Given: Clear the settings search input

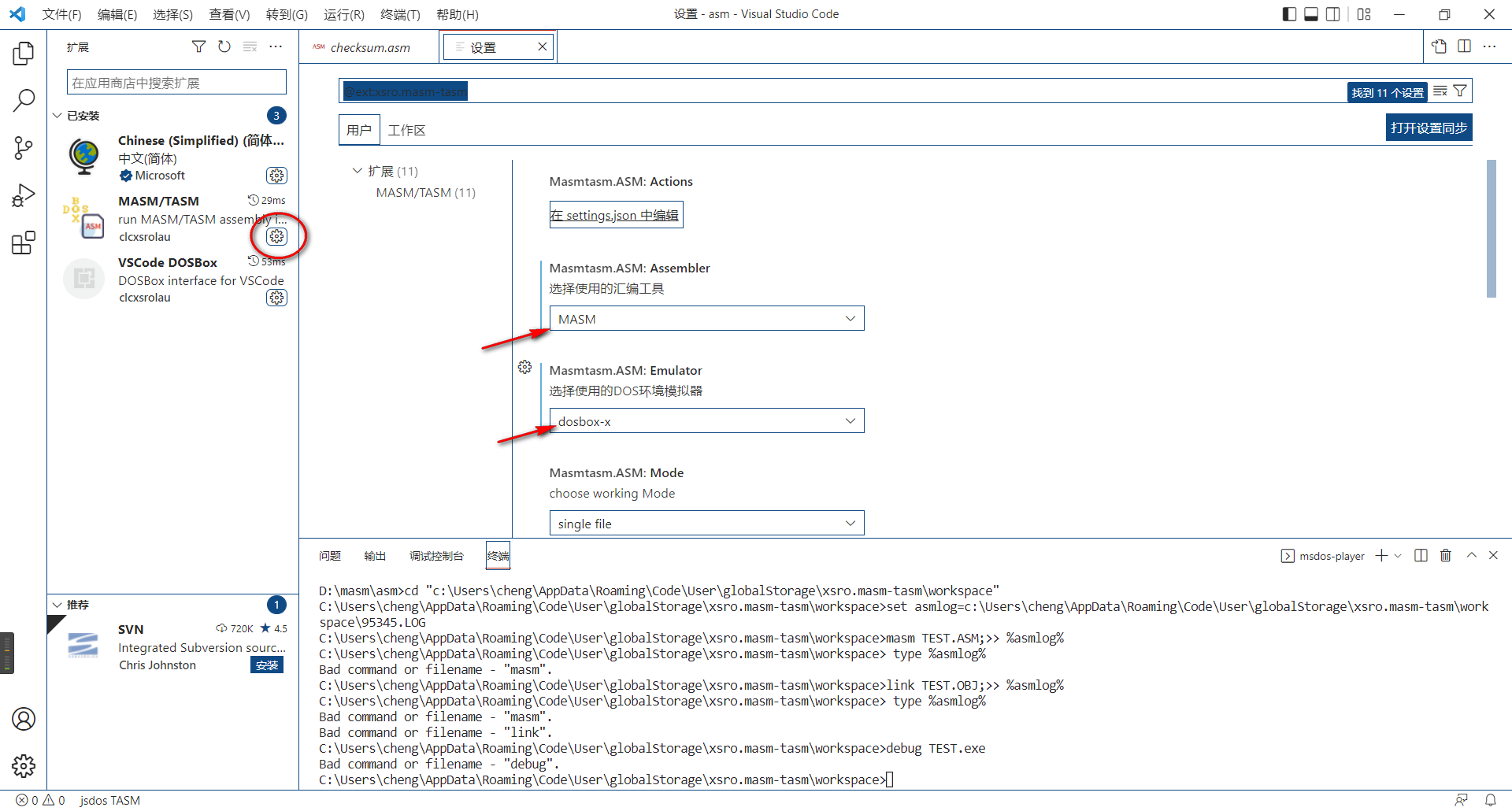Looking at the screenshot, I should [x=1440, y=91].
